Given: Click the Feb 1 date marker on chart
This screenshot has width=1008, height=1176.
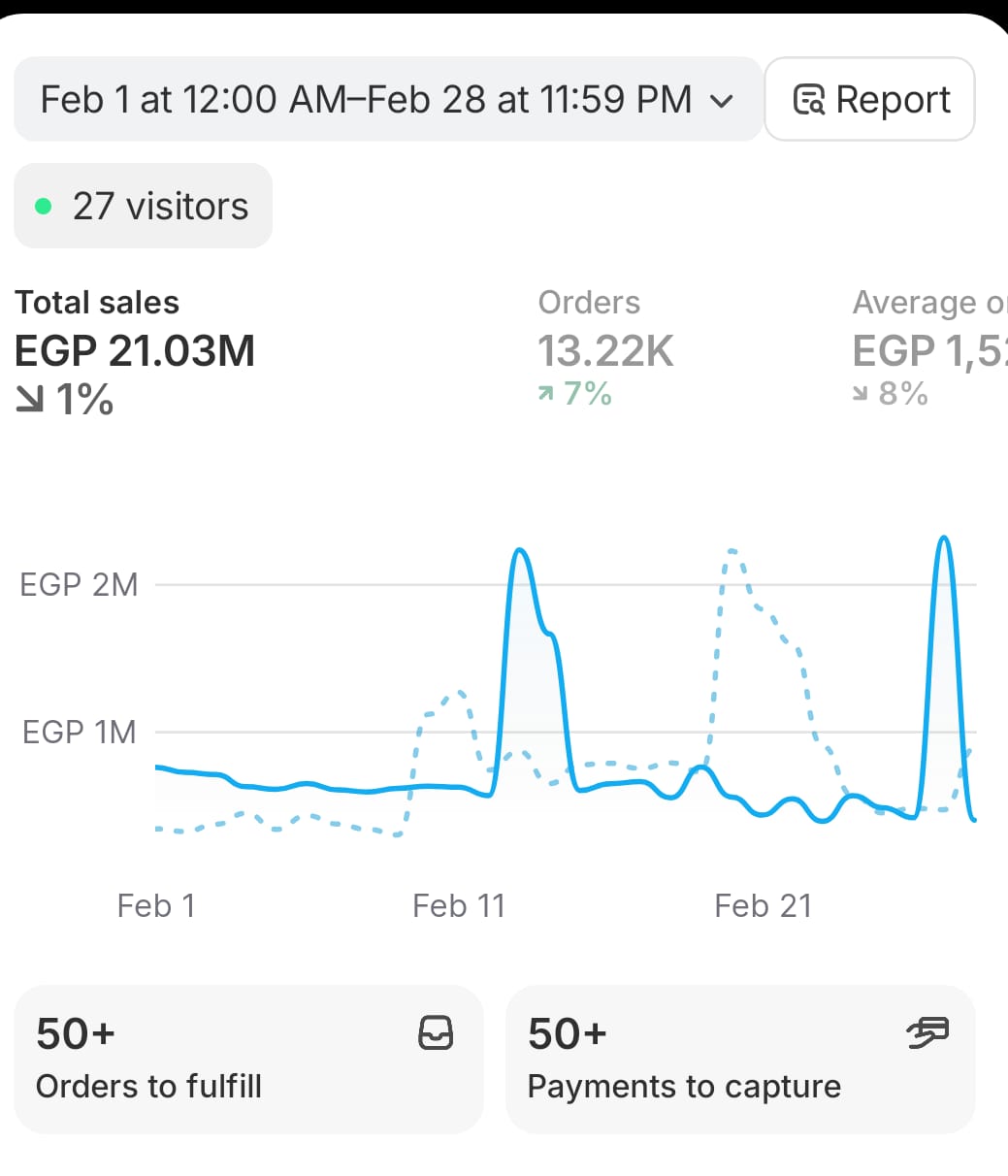Looking at the screenshot, I should 156,905.
